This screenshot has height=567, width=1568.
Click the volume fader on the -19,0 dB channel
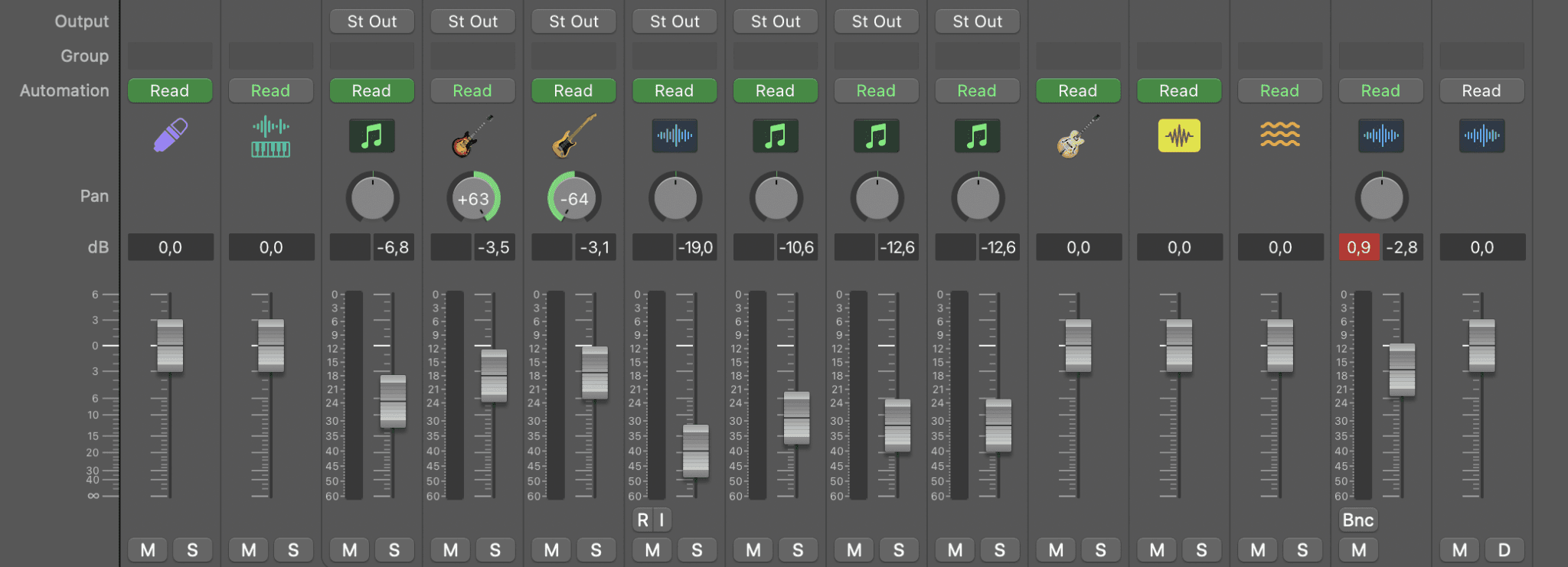pos(695,451)
